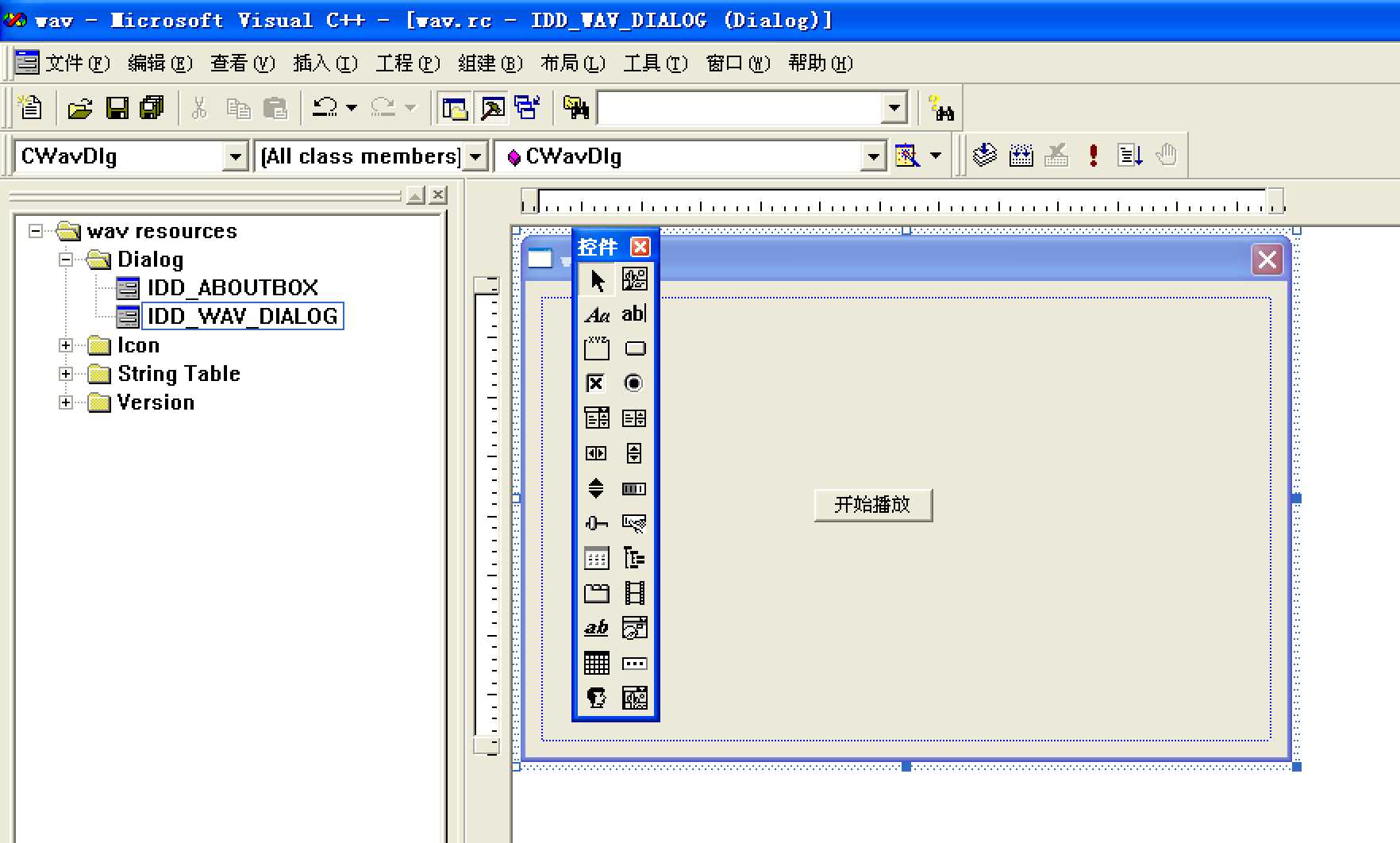Select the Button control tool

634,348
